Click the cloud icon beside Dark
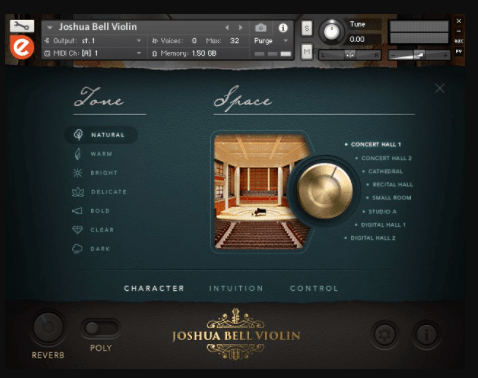478x378 pixels. [x=77, y=249]
